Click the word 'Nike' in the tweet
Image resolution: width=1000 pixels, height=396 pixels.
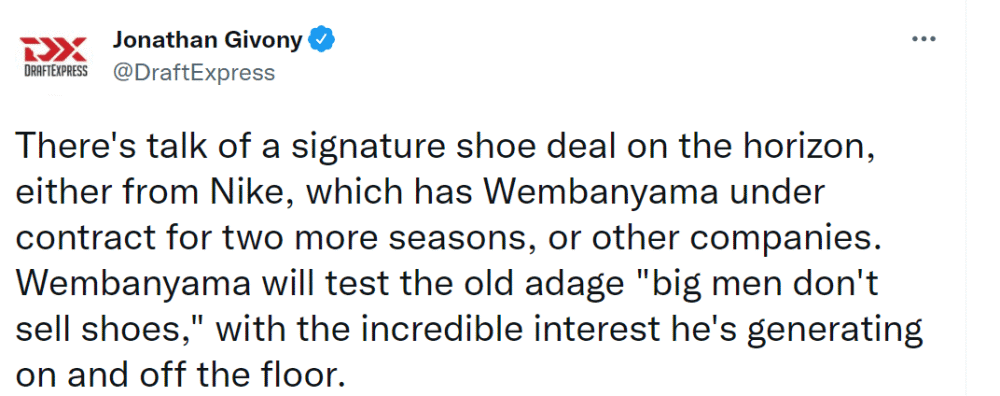[x=254, y=192]
